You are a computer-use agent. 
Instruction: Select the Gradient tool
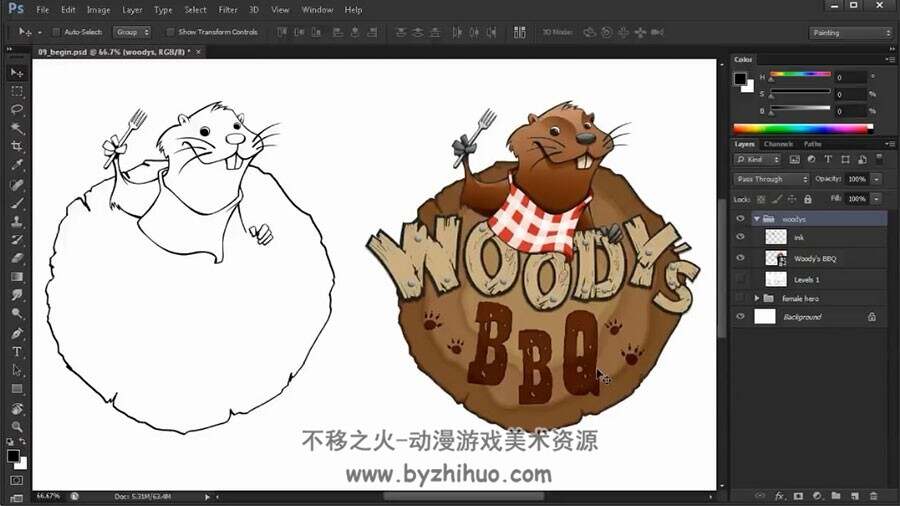coord(17,277)
